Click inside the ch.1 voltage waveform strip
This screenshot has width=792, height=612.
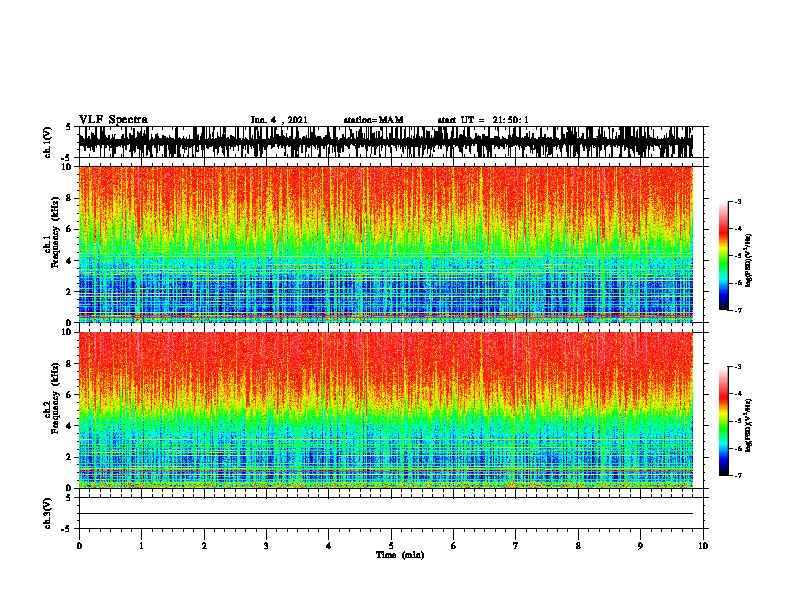click(x=386, y=142)
